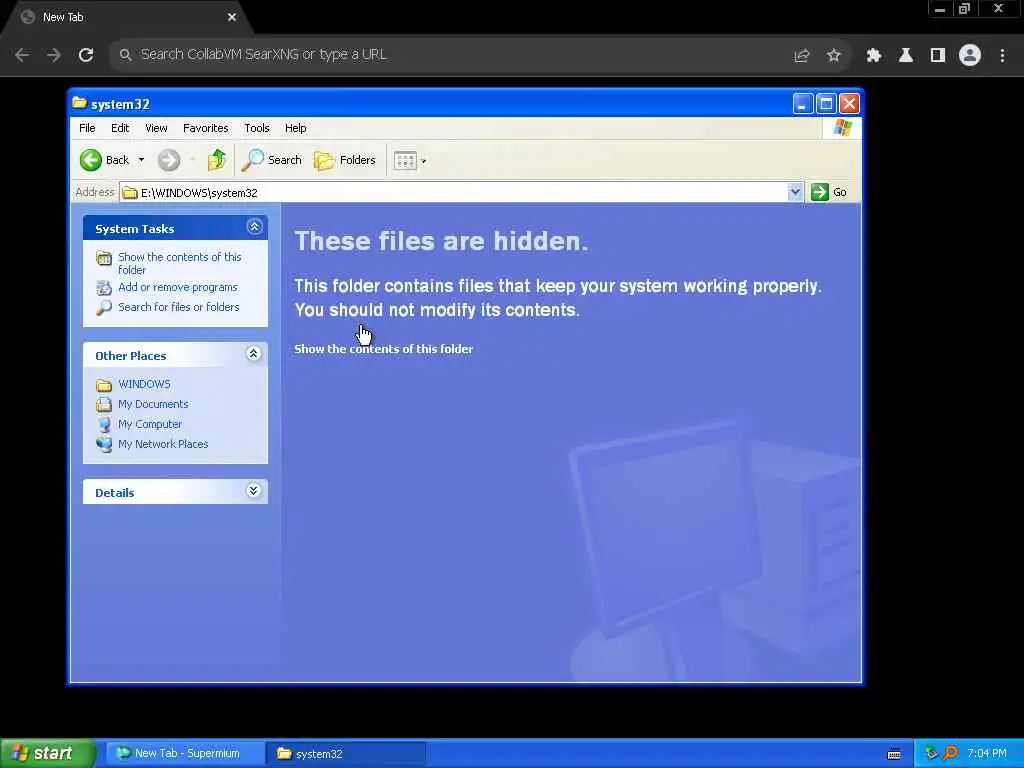Bookmark this tab with the star icon
1024x768 pixels.
tap(834, 56)
